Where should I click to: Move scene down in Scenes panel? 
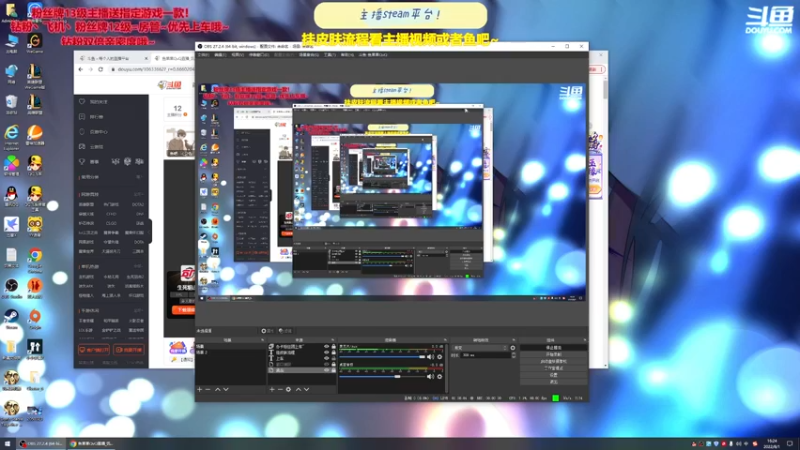click(226, 389)
